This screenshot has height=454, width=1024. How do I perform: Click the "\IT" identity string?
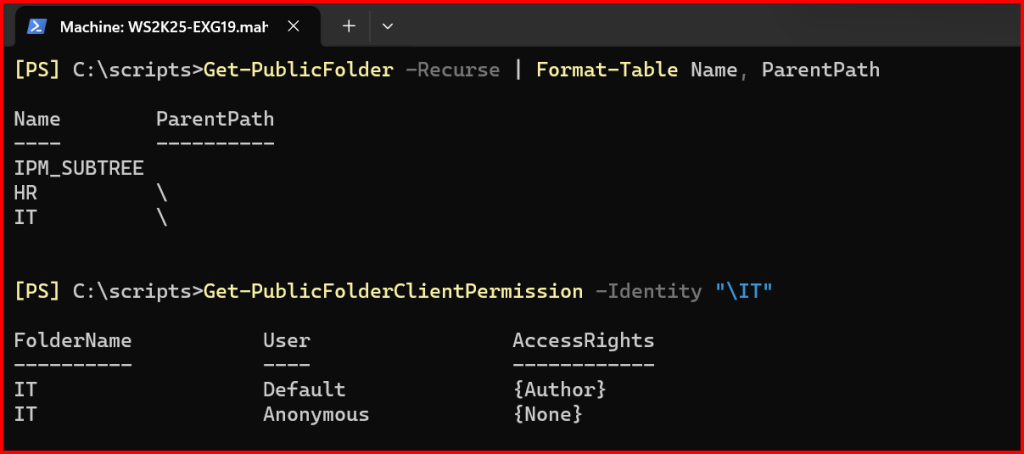[x=744, y=291]
